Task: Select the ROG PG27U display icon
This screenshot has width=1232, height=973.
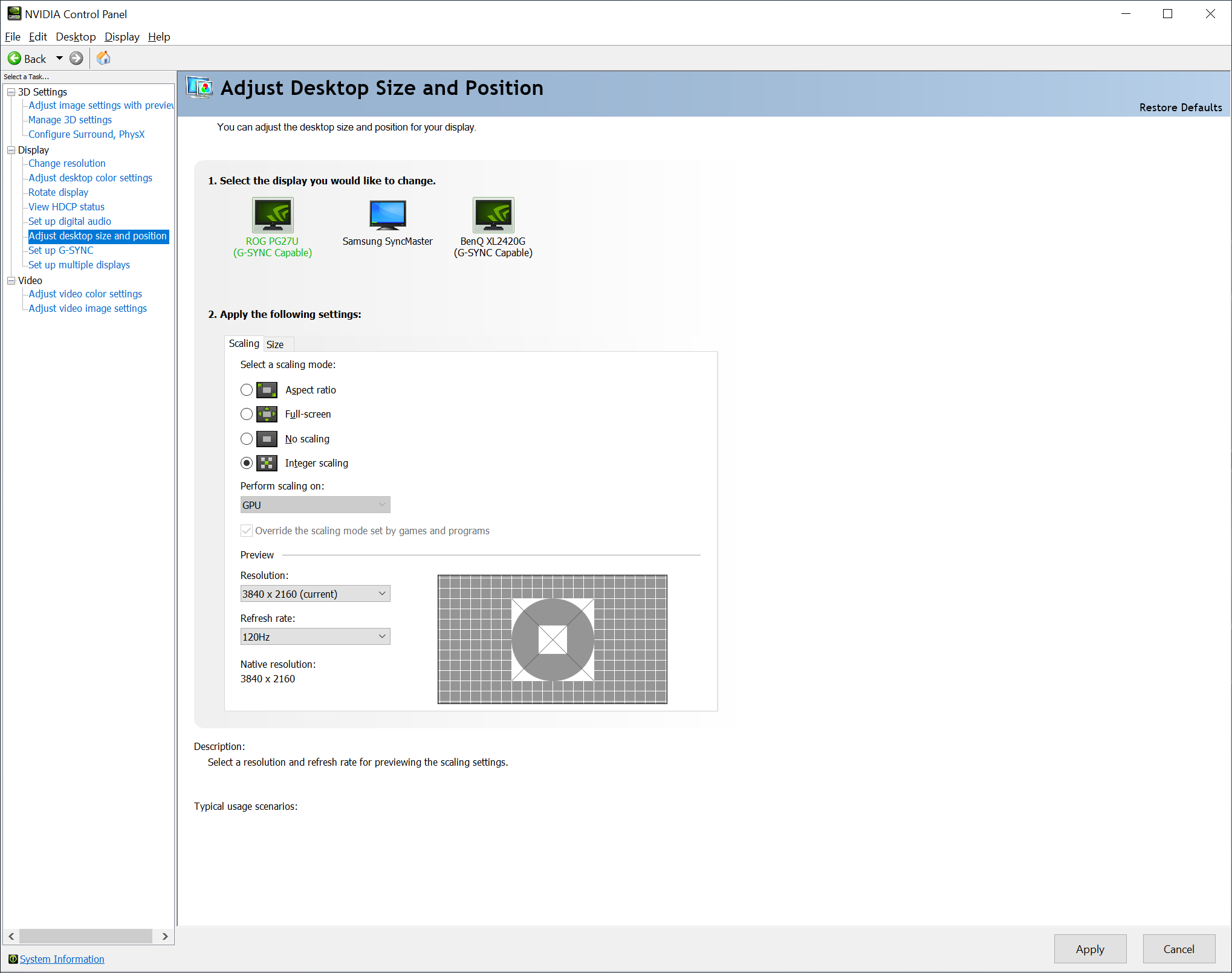Action: pos(273,215)
